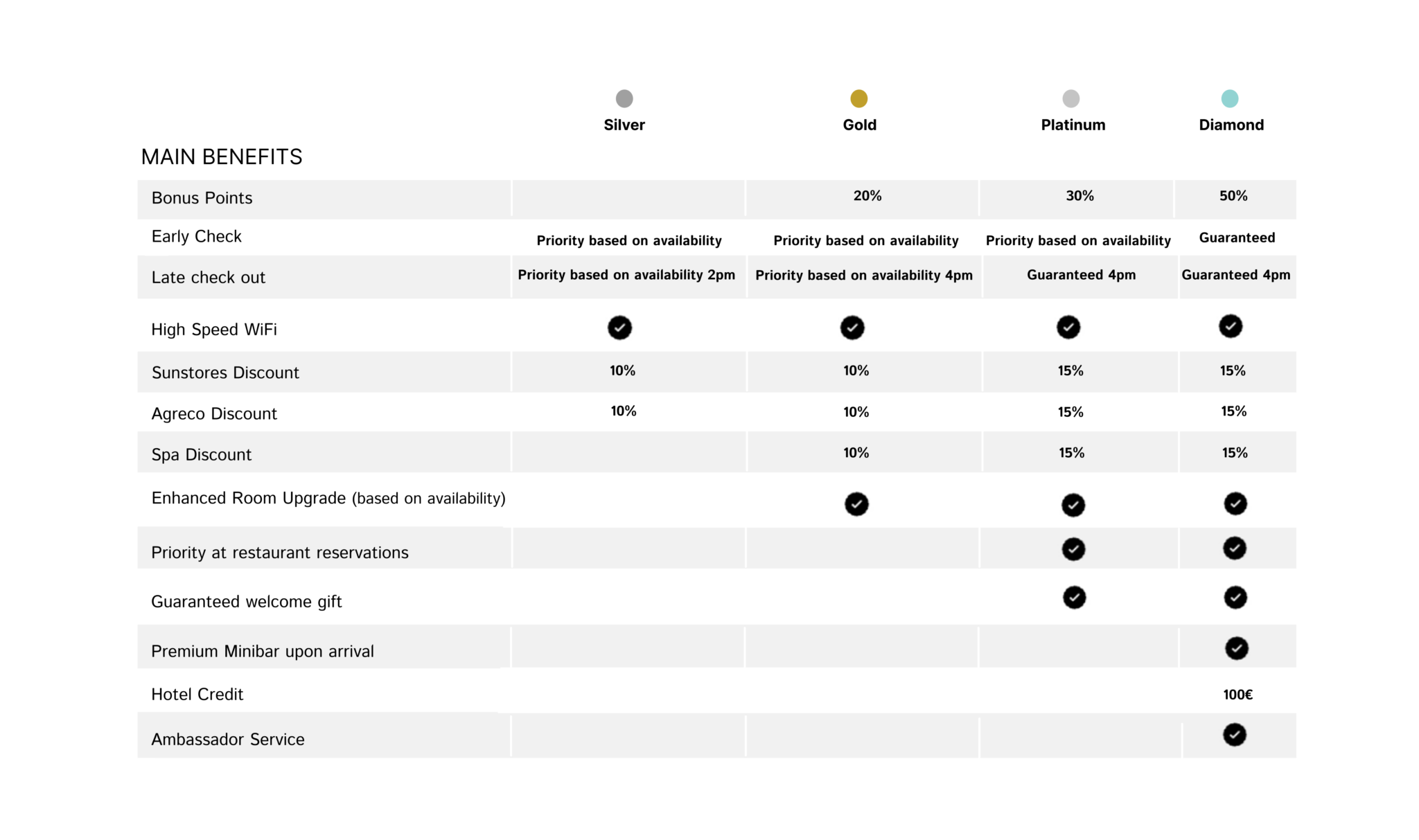Click the MAIN BENEFITS heading
This screenshot has height=840, width=1419.
pos(222,157)
